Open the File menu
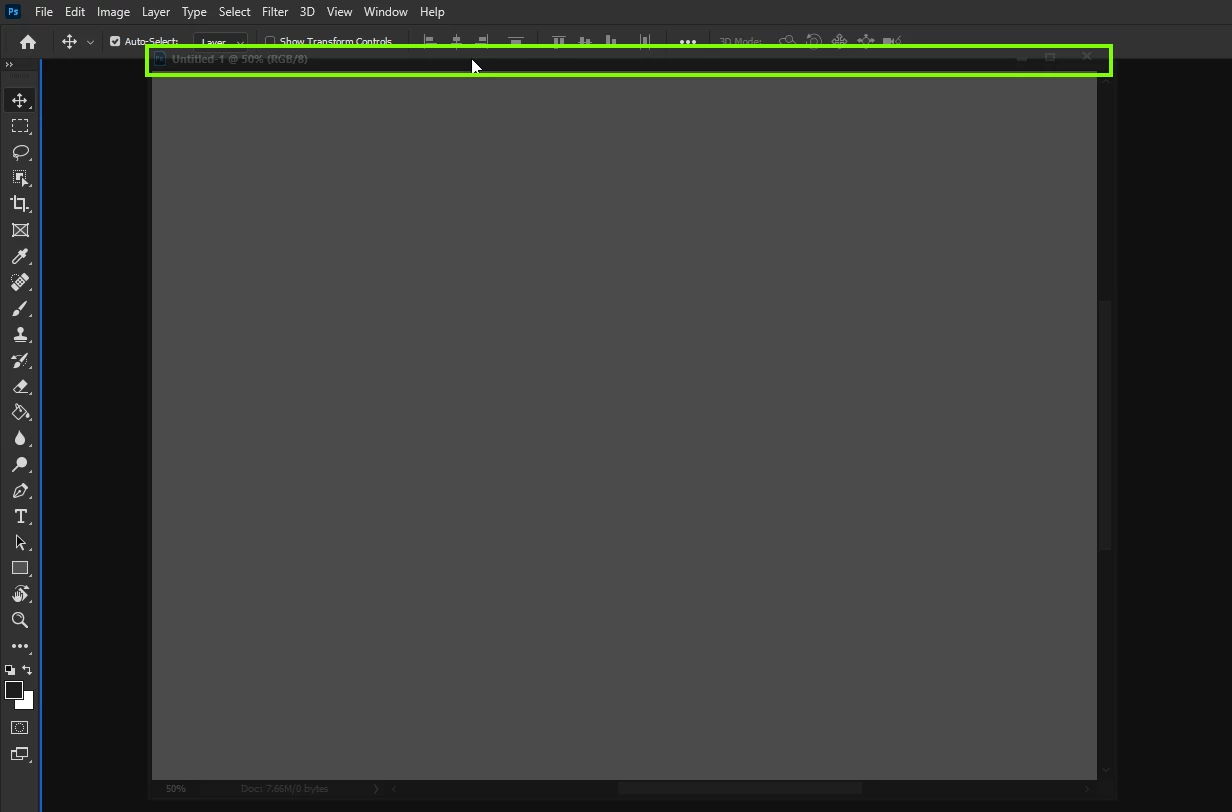Viewport: 1232px width, 812px height. [x=44, y=12]
